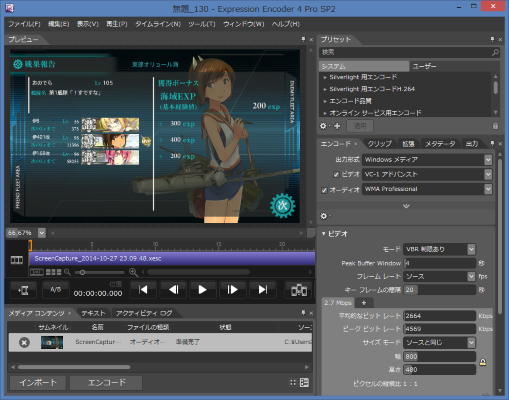Step forward one frame
This screenshot has width=509, height=400.
click(232, 290)
